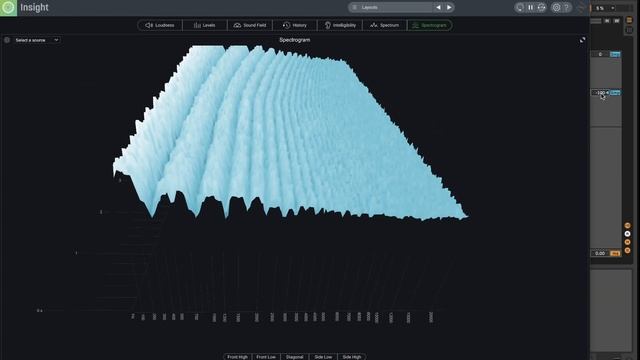Viewport: 640px width, 360px height.
Task: Select Diagonal camera view
Action: click(294, 357)
